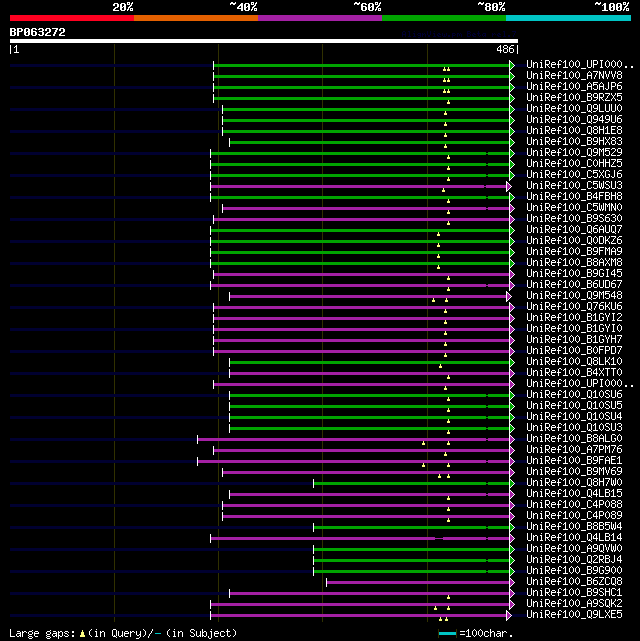
Task: Select the UniRef100_Q4LB14 label
Action: coord(574,538)
